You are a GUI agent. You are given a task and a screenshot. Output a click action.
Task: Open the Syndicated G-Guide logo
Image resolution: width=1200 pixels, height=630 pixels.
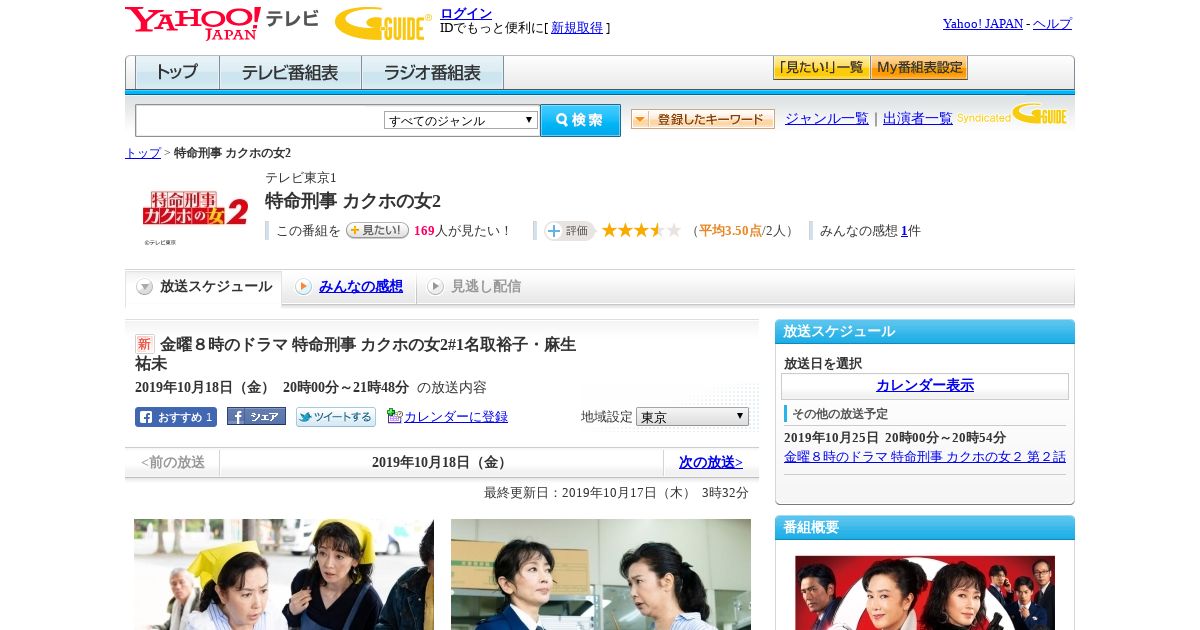pyautogui.click(x=1012, y=114)
